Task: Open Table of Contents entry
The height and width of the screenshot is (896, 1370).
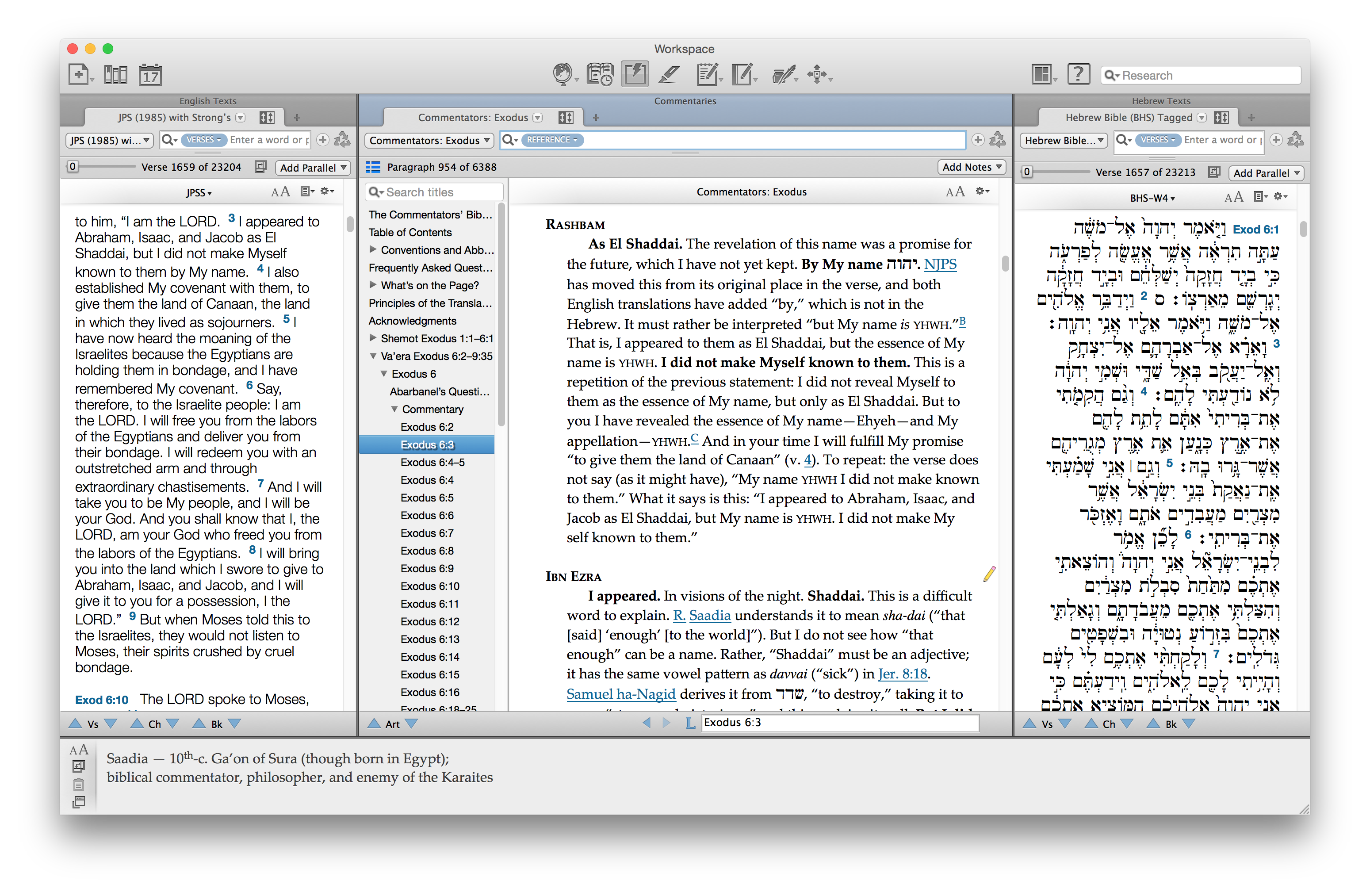Action: point(410,232)
